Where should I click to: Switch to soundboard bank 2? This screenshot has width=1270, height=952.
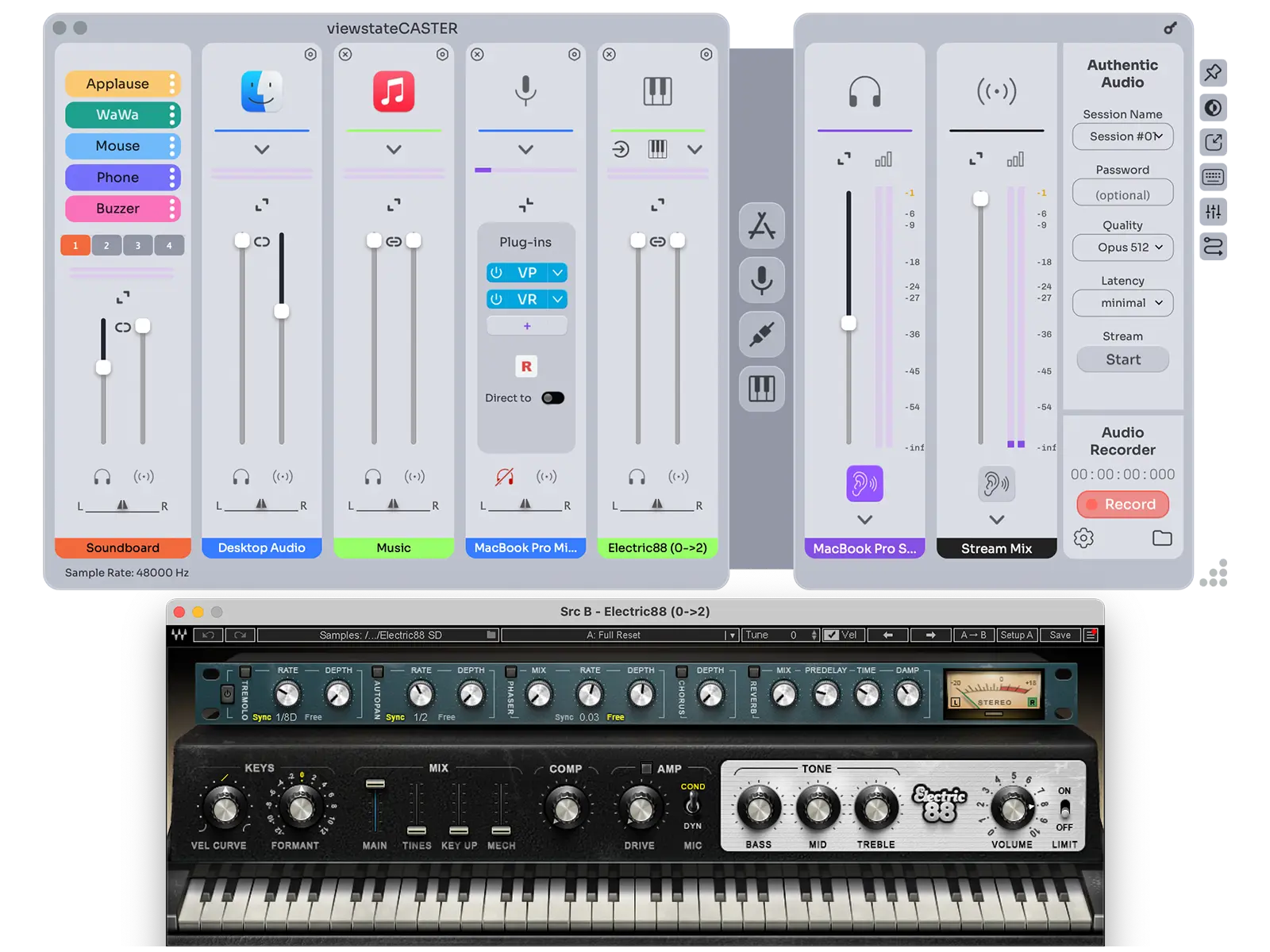[106, 245]
